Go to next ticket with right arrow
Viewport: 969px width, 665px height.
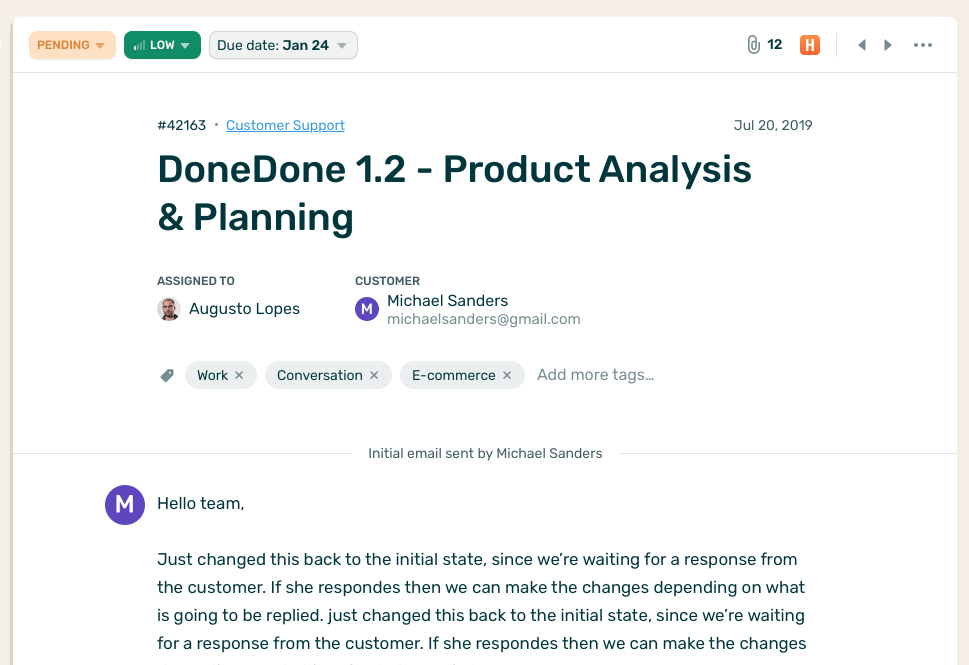pyautogui.click(x=888, y=45)
